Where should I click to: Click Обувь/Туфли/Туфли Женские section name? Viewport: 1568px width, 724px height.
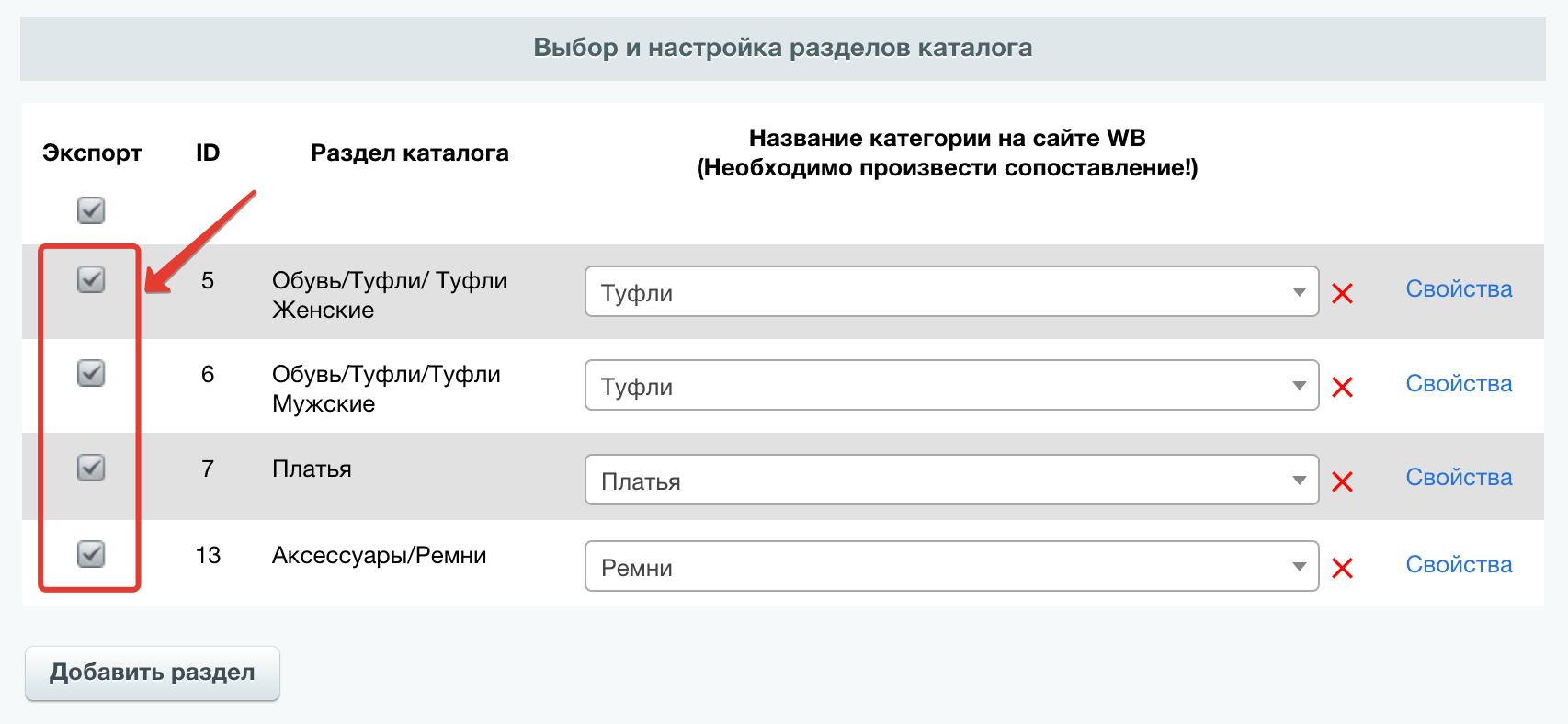389,295
